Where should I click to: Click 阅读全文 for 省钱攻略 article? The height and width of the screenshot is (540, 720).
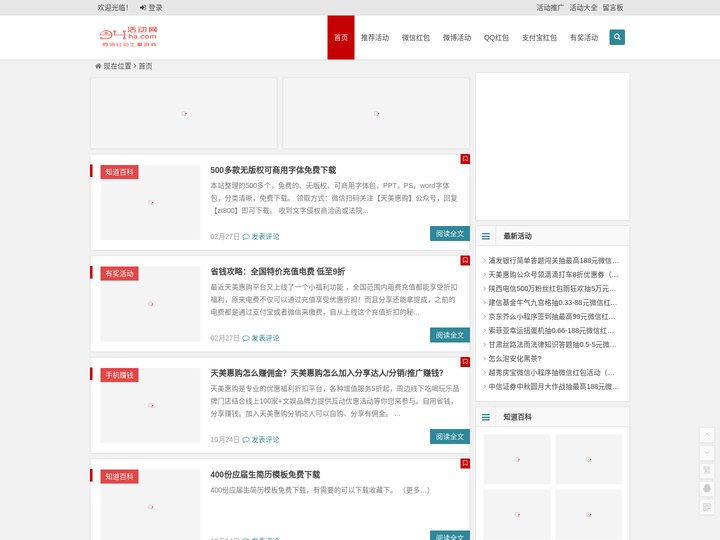450,335
